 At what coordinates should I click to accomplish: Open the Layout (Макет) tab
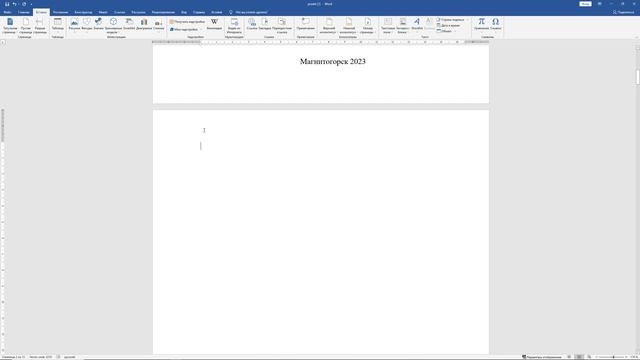(103, 12)
